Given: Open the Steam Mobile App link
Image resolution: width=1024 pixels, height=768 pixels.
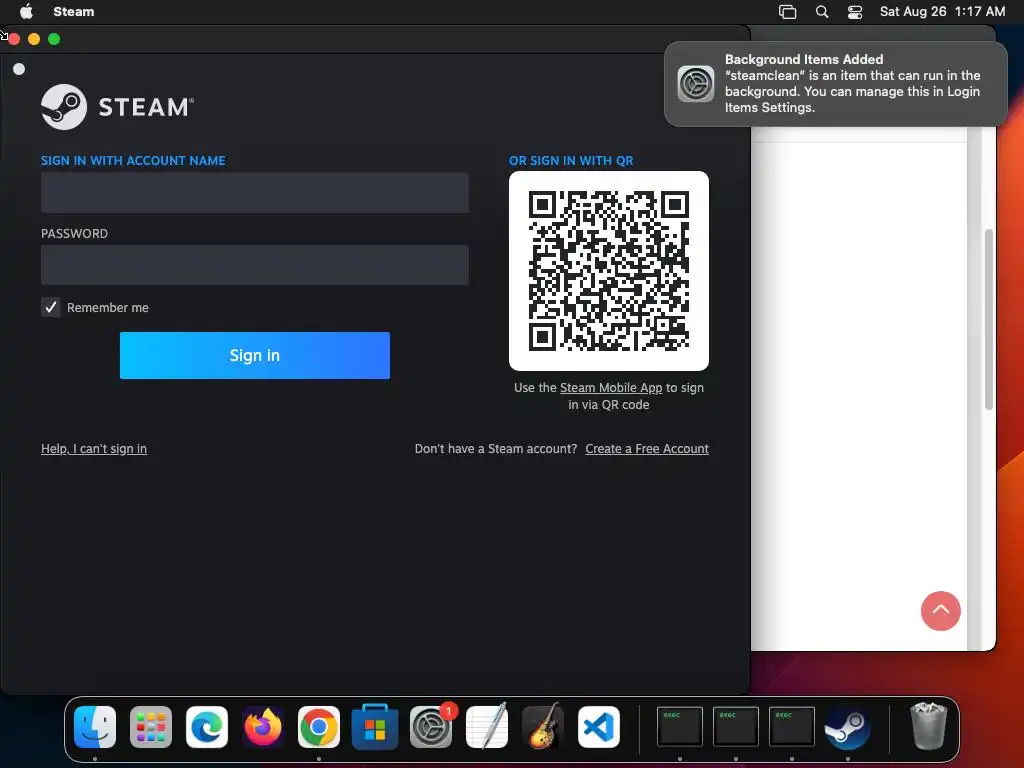Looking at the screenshot, I should click(x=611, y=387).
